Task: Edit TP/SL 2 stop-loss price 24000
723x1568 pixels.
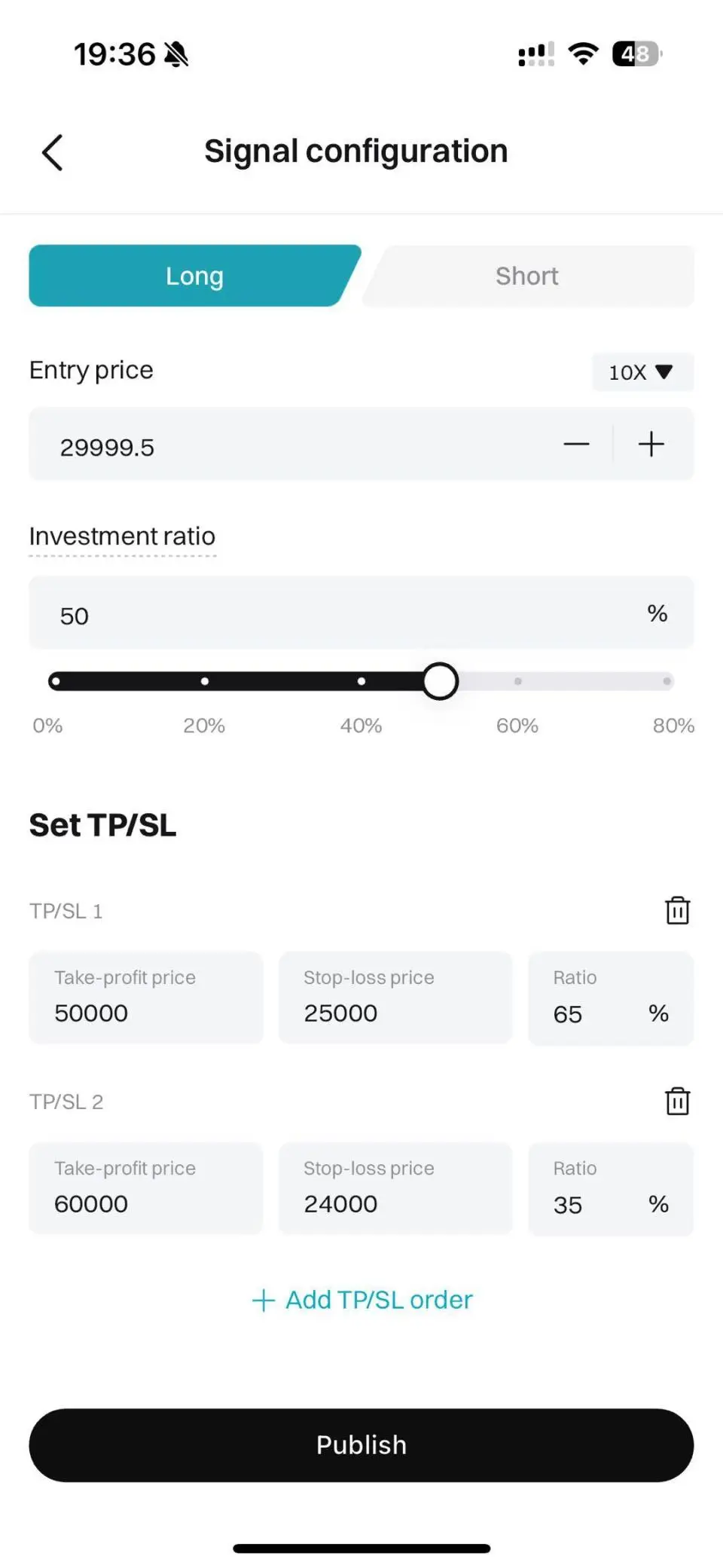Action: (395, 1188)
